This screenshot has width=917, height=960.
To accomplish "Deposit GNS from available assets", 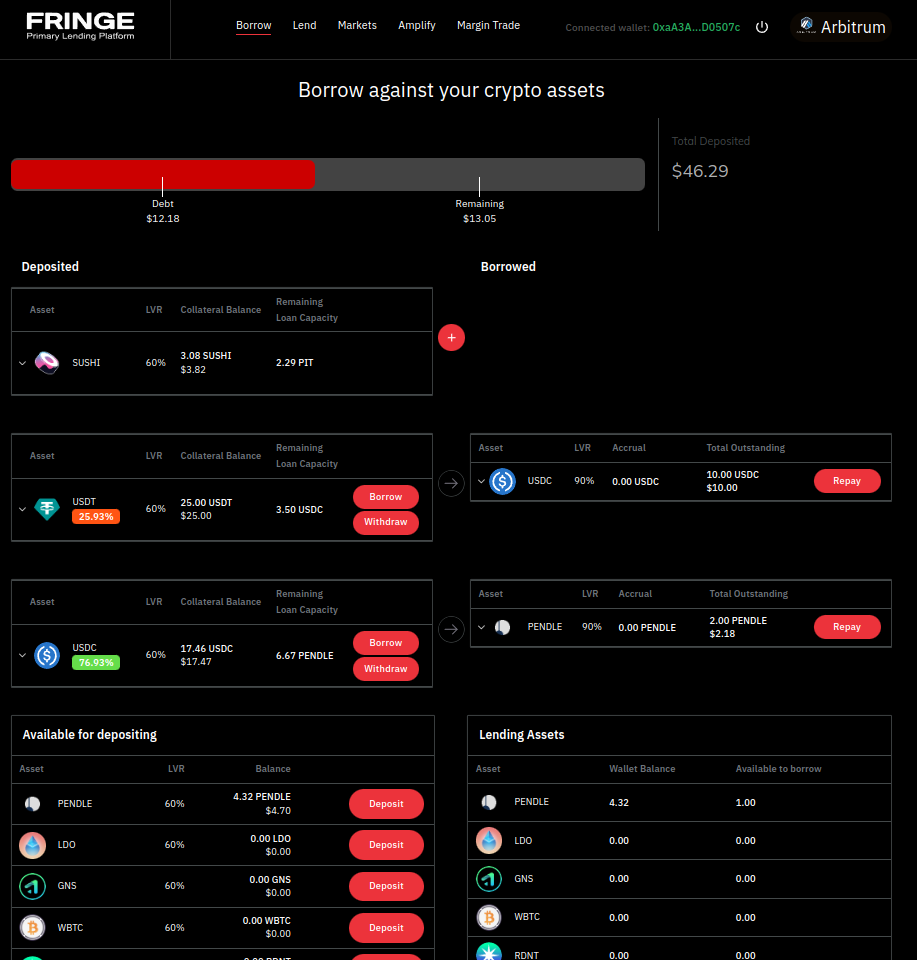I will tap(386, 886).
